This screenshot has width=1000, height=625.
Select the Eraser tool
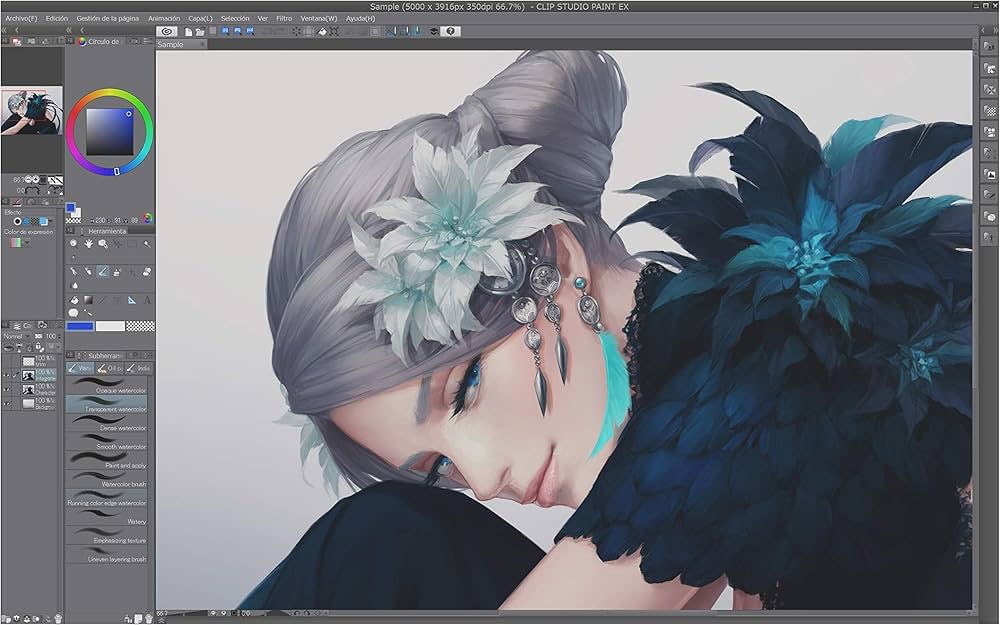click(x=145, y=271)
